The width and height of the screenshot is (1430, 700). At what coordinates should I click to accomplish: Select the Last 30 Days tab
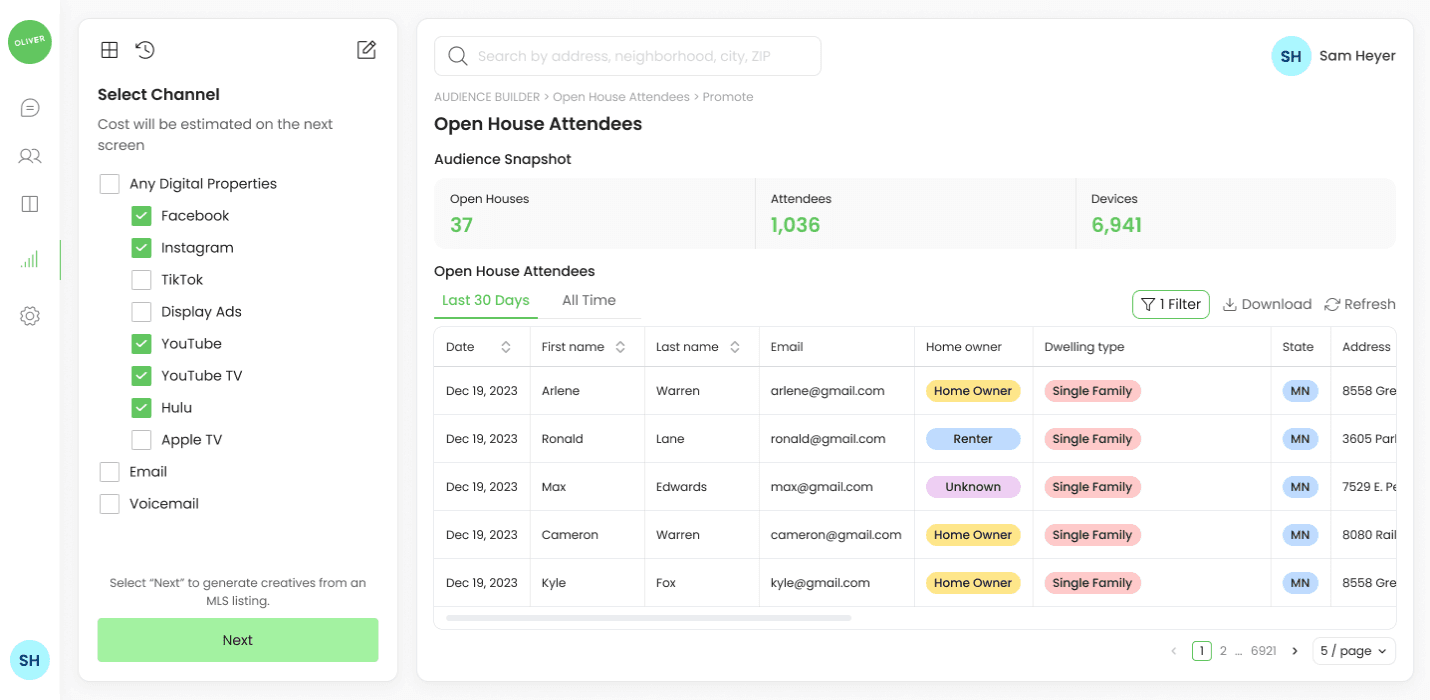[x=485, y=299]
